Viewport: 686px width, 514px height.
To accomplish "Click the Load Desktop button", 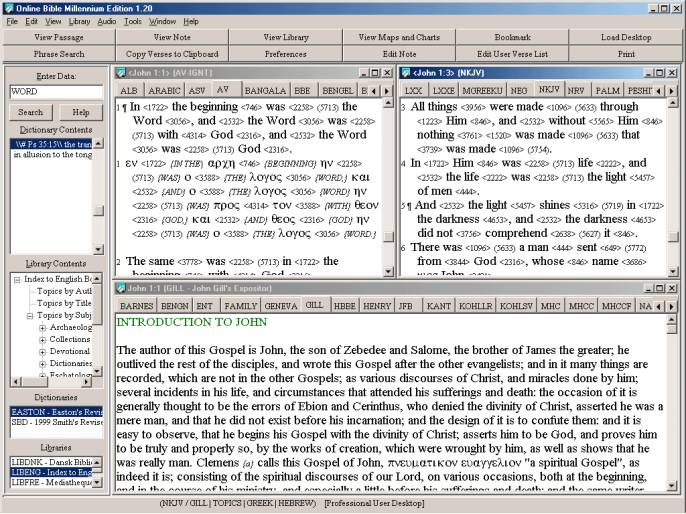I will coord(626,37).
